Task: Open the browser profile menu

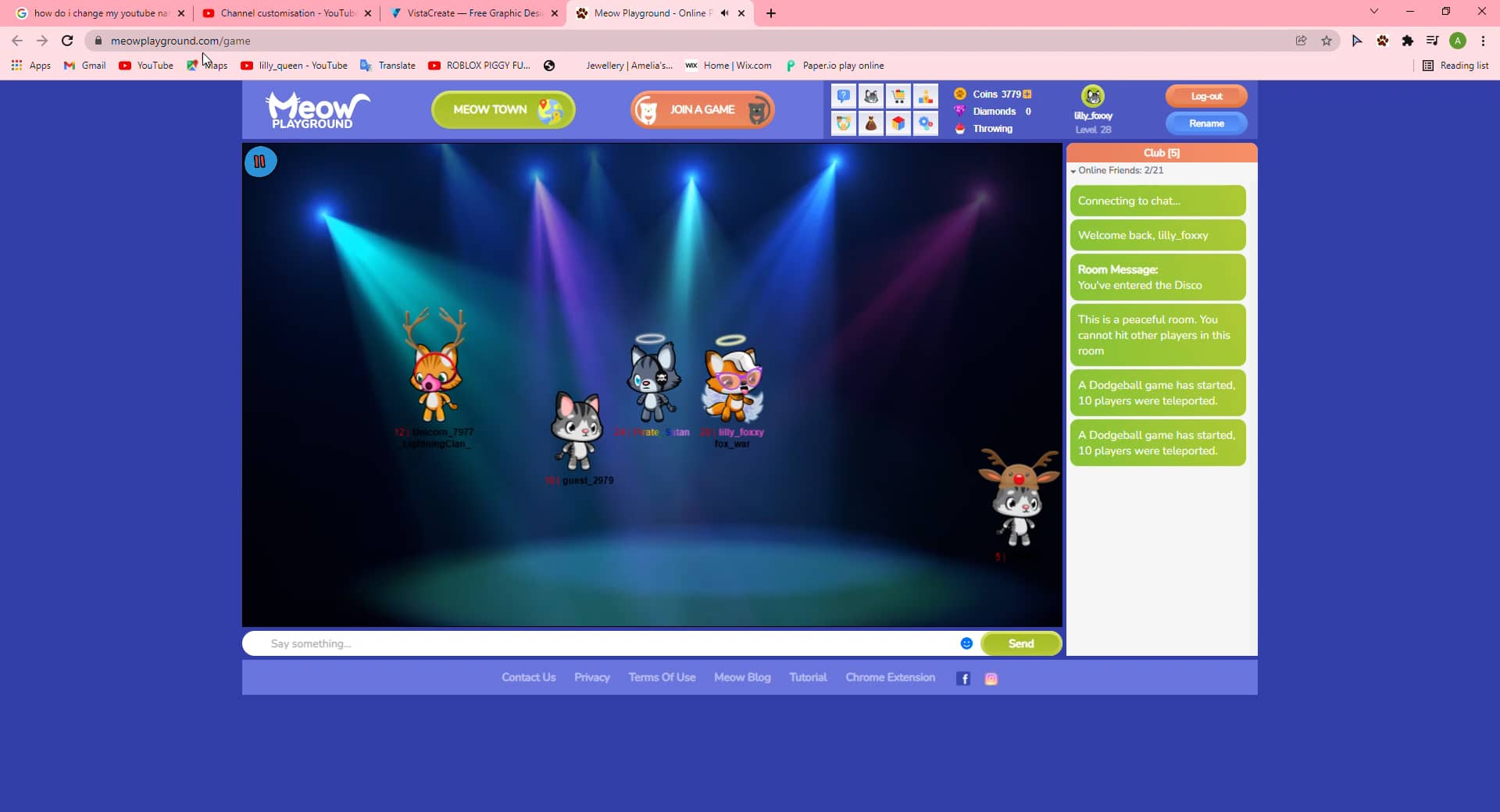Action: point(1459,41)
